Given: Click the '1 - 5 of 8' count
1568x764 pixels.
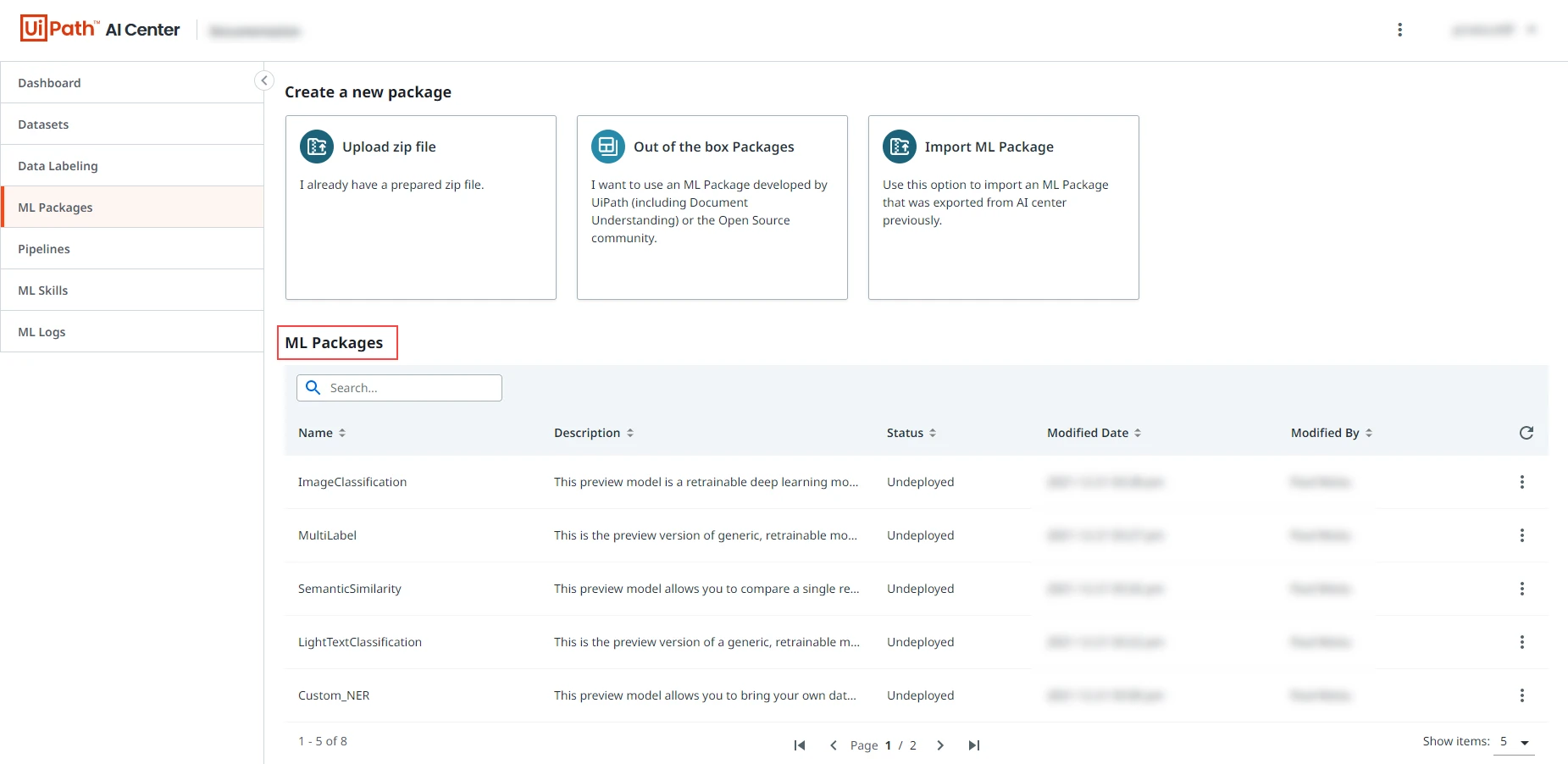Looking at the screenshot, I should coord(323,741).
